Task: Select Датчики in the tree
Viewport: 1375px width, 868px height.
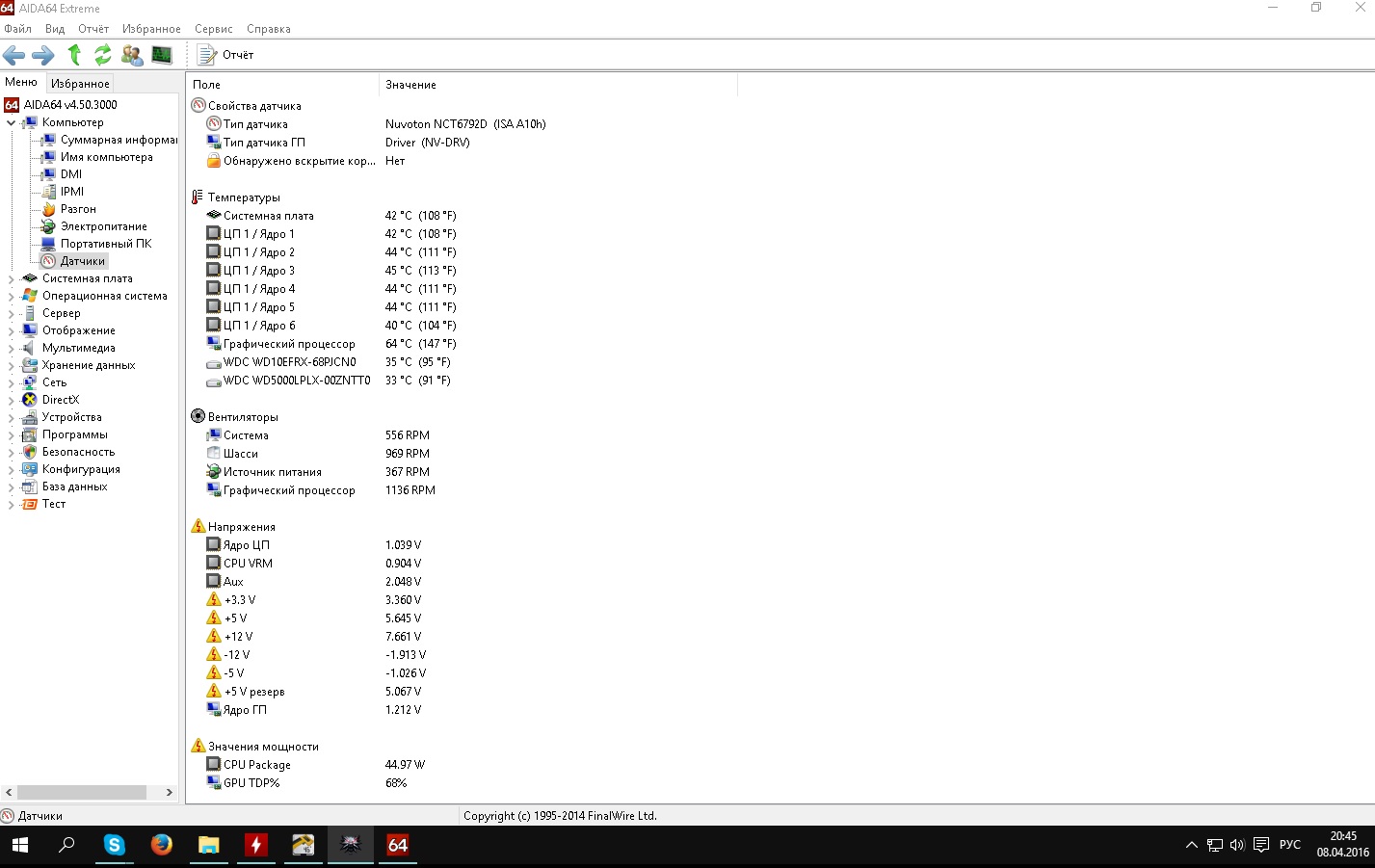Action: [83, 261]
